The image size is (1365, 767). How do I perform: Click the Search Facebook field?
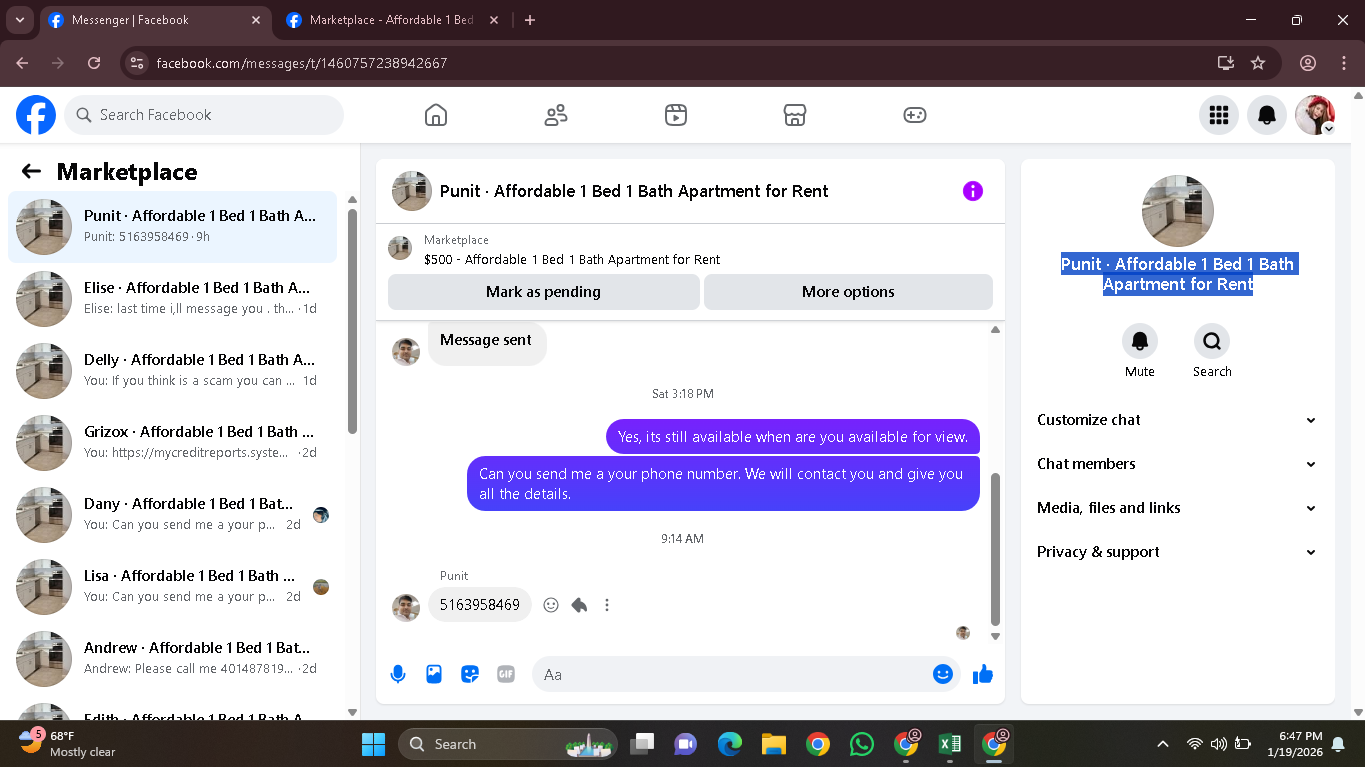(204, 115)
